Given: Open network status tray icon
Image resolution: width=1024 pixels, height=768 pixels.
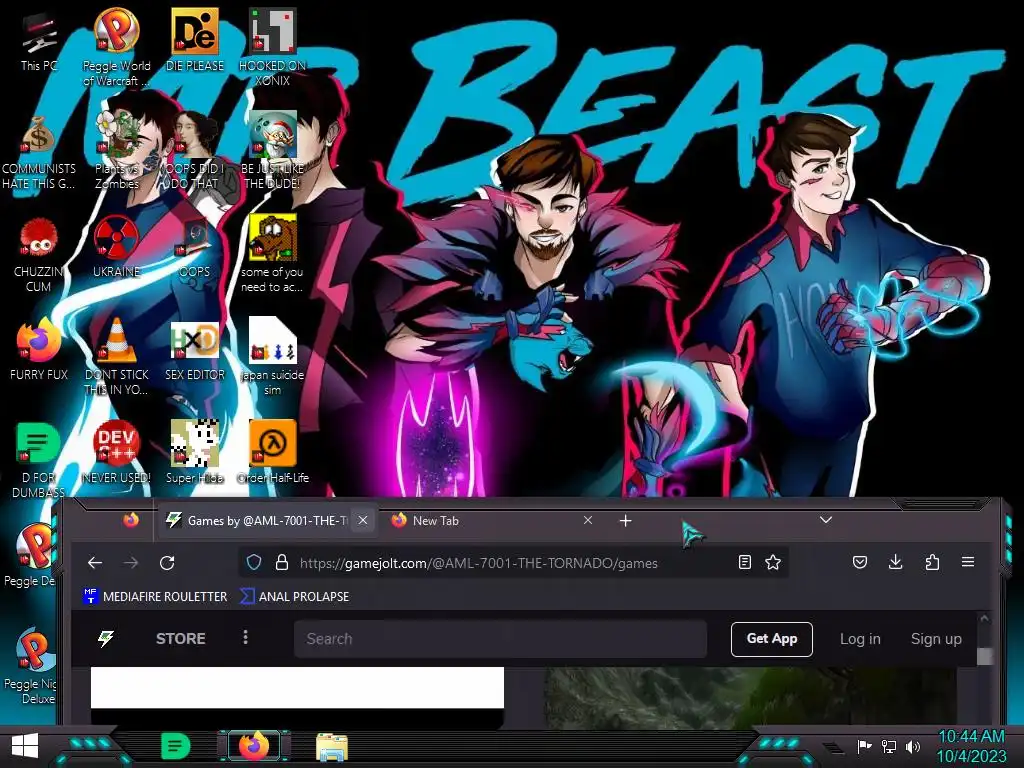Looking at the screenshot, I should pos(888,746).
